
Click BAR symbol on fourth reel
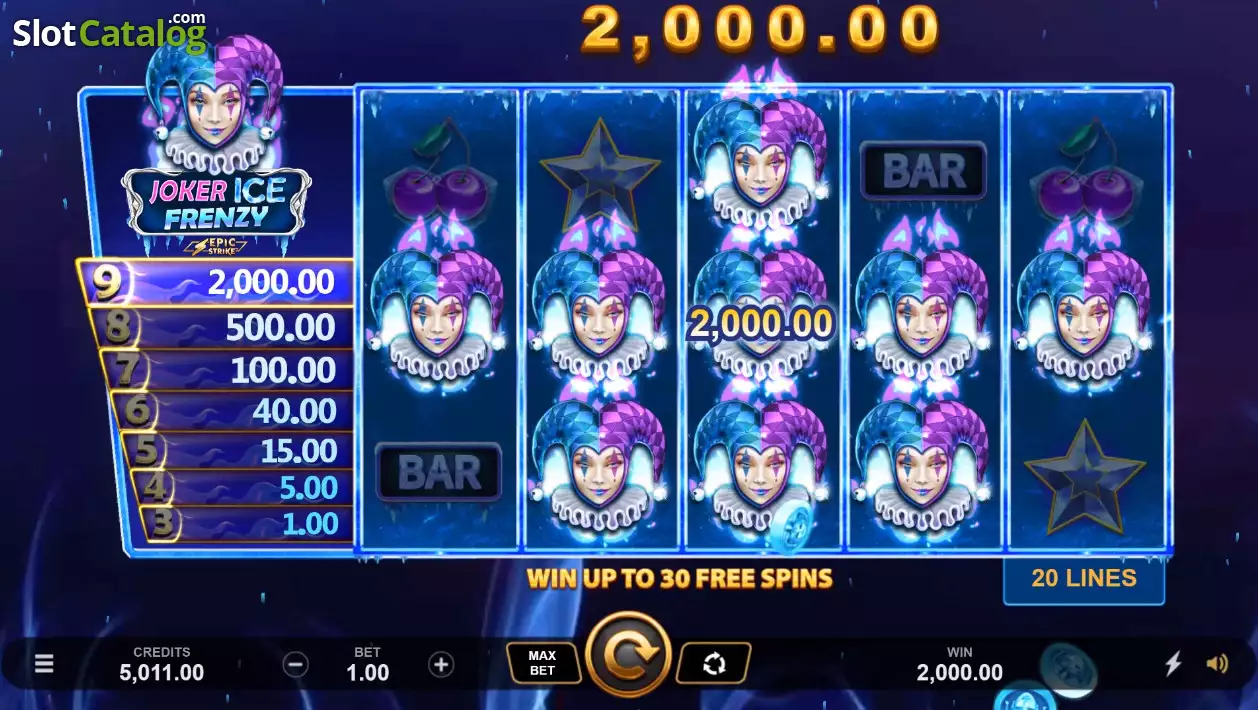coord(924,171)
